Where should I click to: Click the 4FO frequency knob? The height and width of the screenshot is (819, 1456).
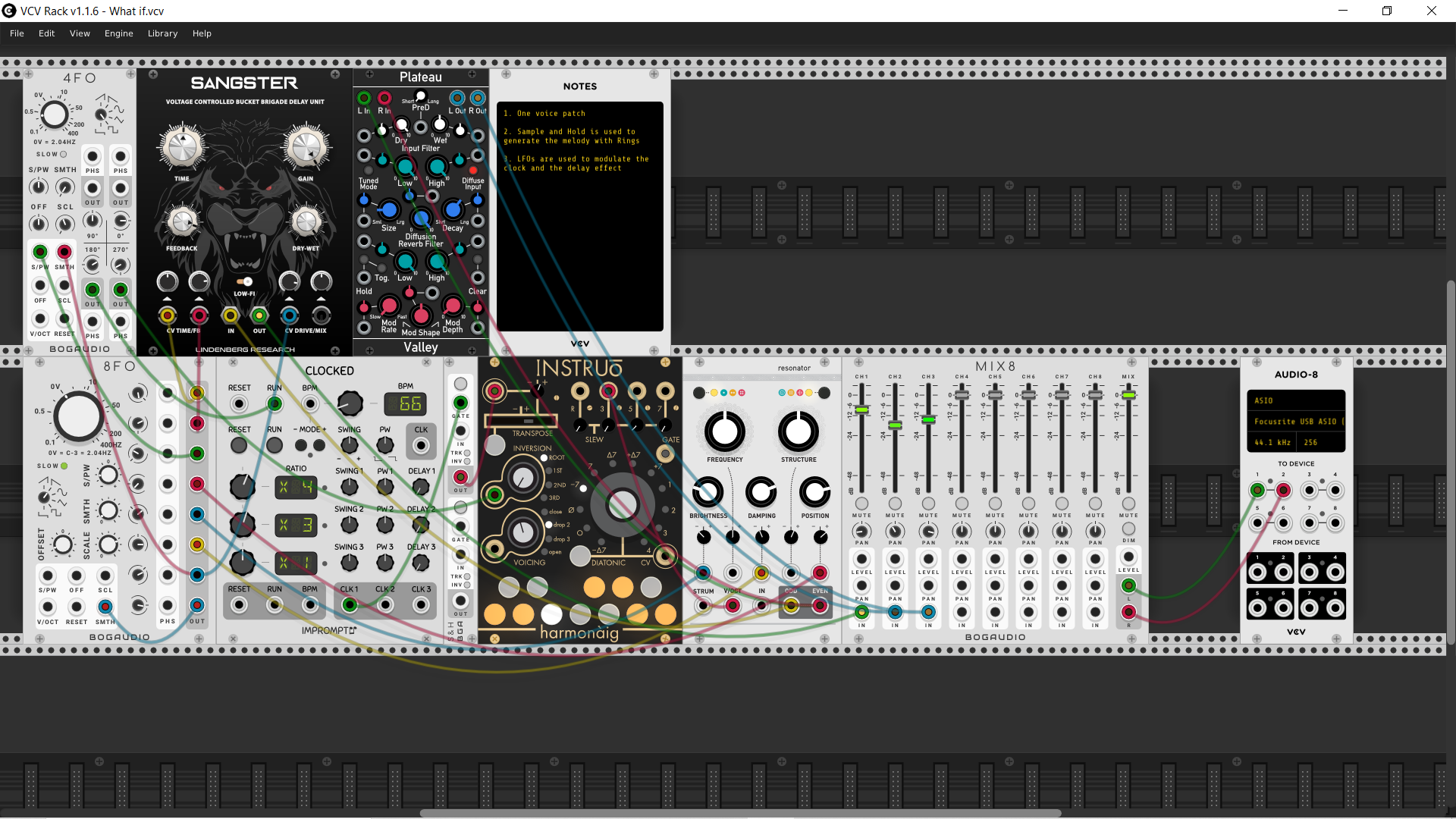pyautogui.click(x=54, y=115)
